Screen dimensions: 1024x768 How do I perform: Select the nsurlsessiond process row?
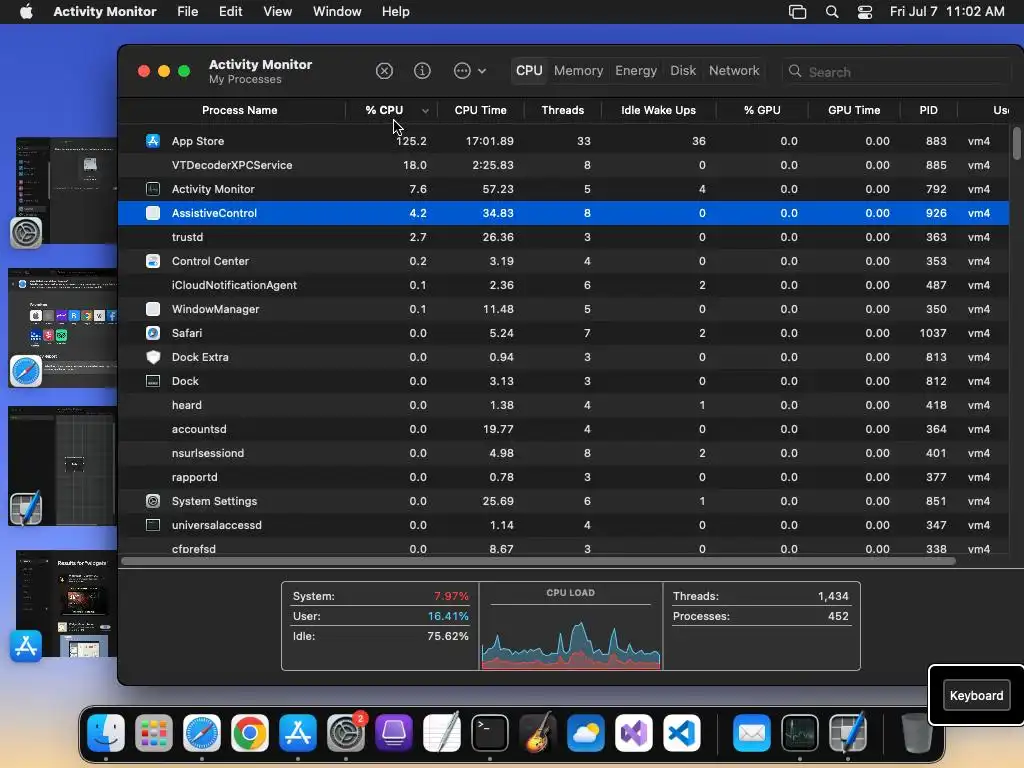[x=563, y=453]
